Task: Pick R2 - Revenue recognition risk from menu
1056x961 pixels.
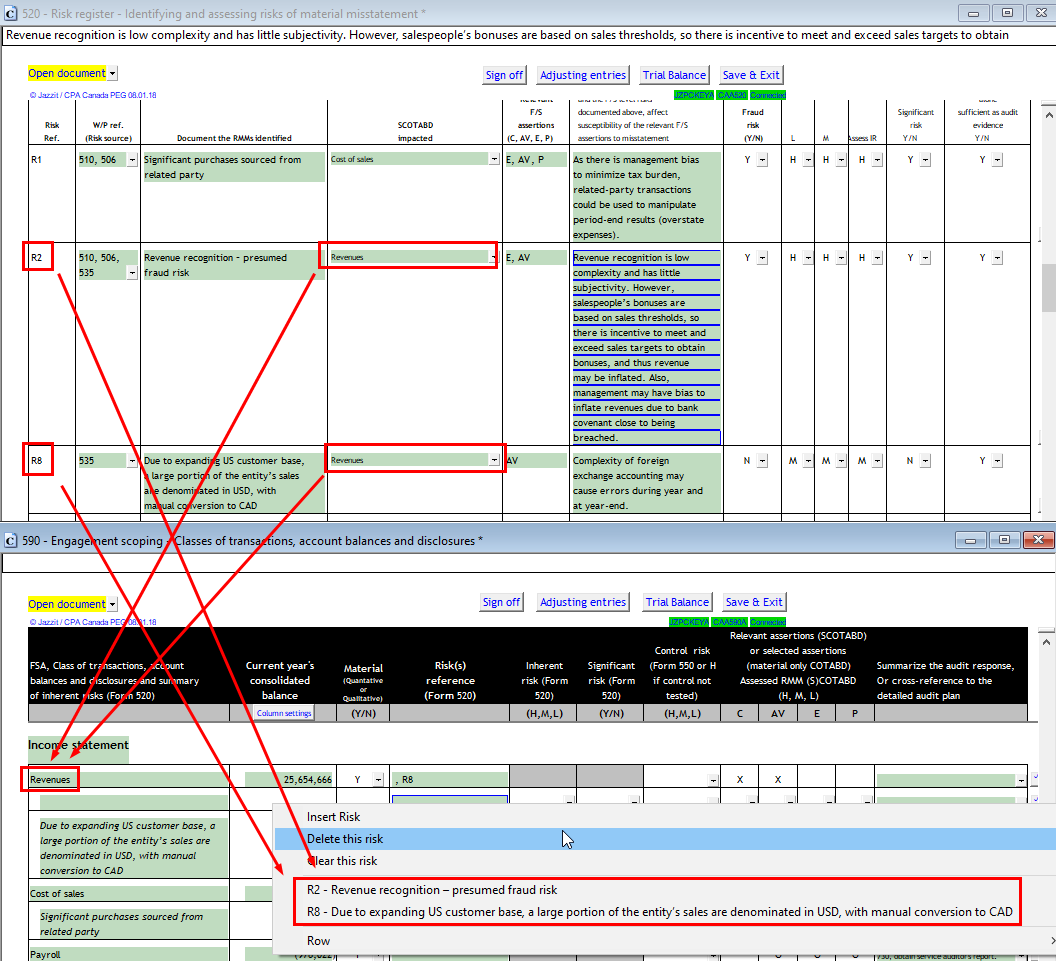Action: tap(431, 890)
